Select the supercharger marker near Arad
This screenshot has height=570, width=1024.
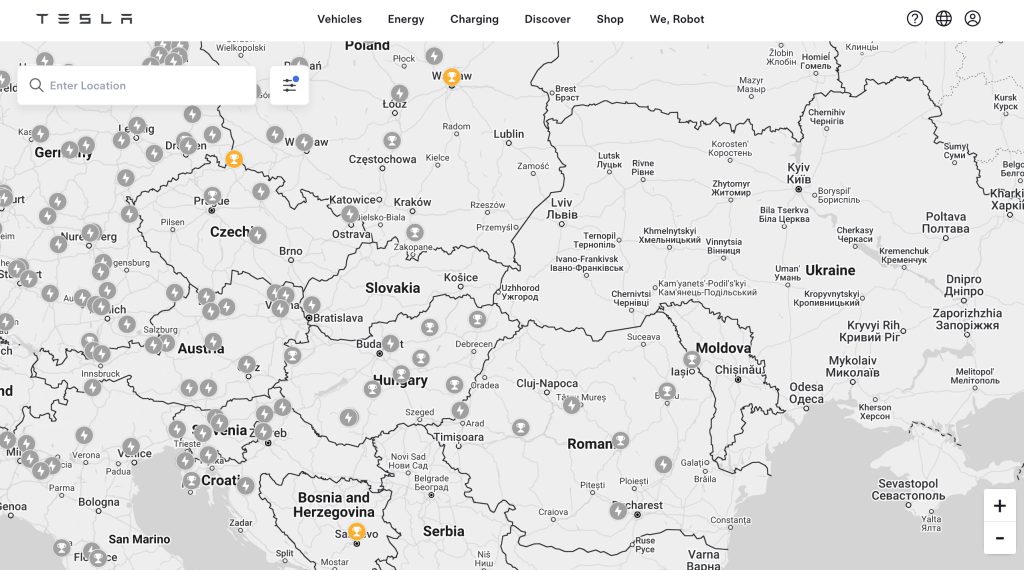460,410
